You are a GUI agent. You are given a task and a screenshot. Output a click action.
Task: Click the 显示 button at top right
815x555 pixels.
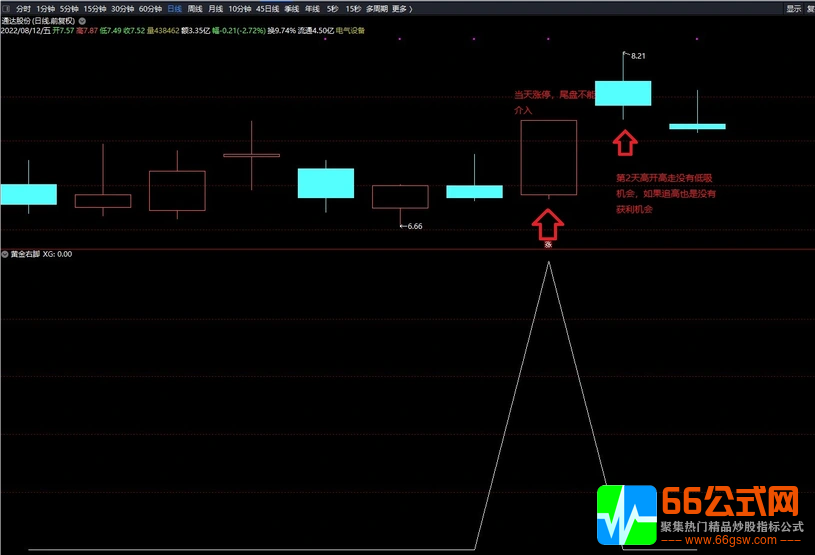click(x=793, y=8)
